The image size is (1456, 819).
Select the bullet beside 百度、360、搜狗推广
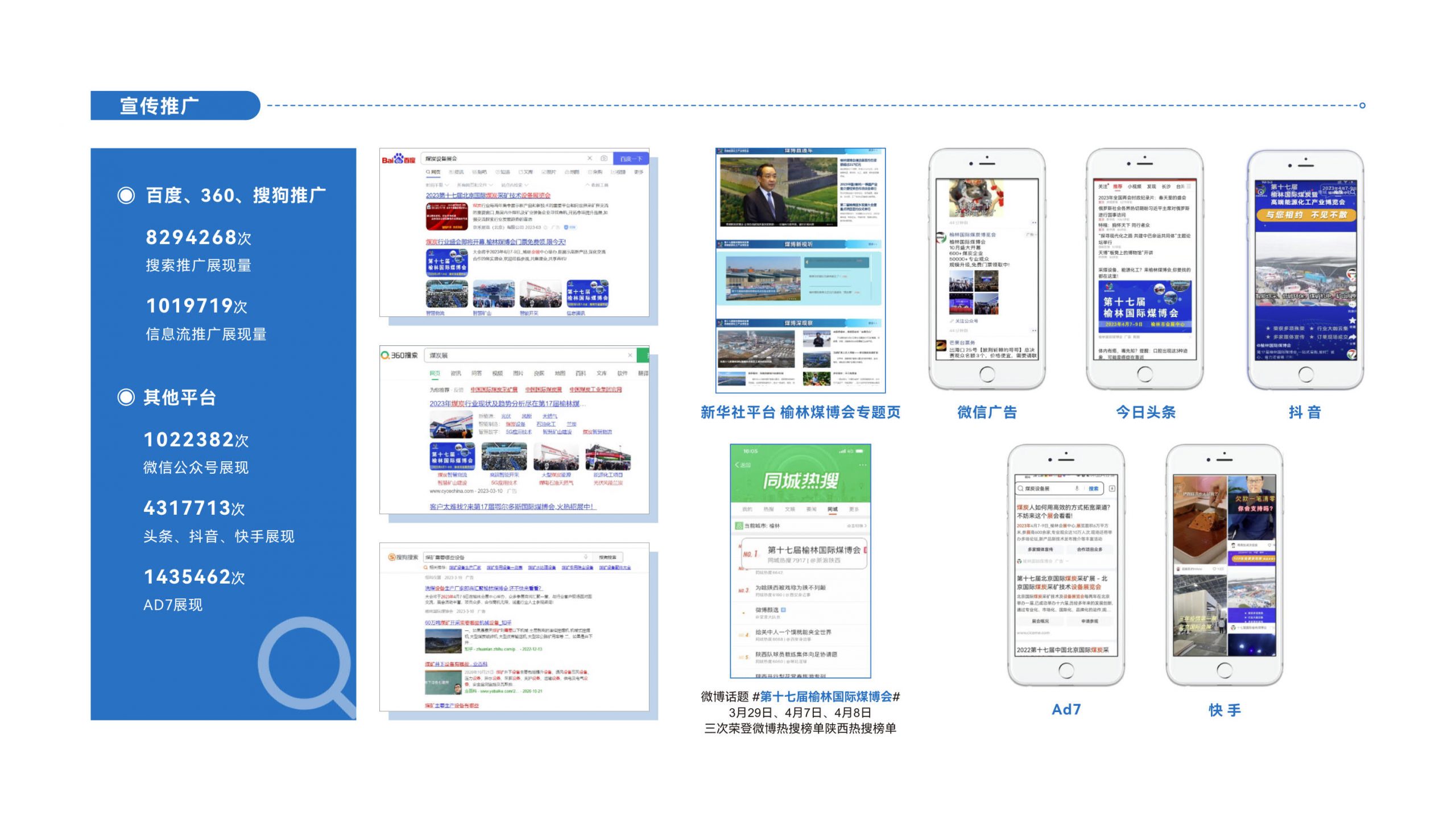point(126,196)
